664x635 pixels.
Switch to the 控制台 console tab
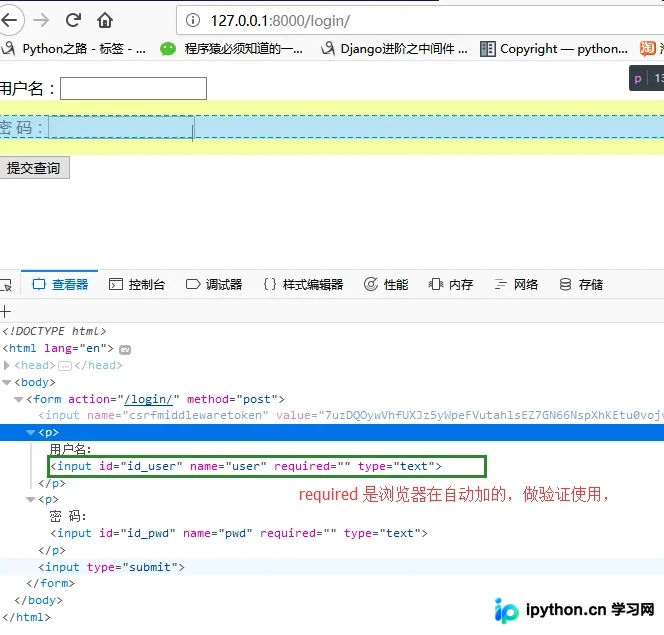tap(137, 284)
